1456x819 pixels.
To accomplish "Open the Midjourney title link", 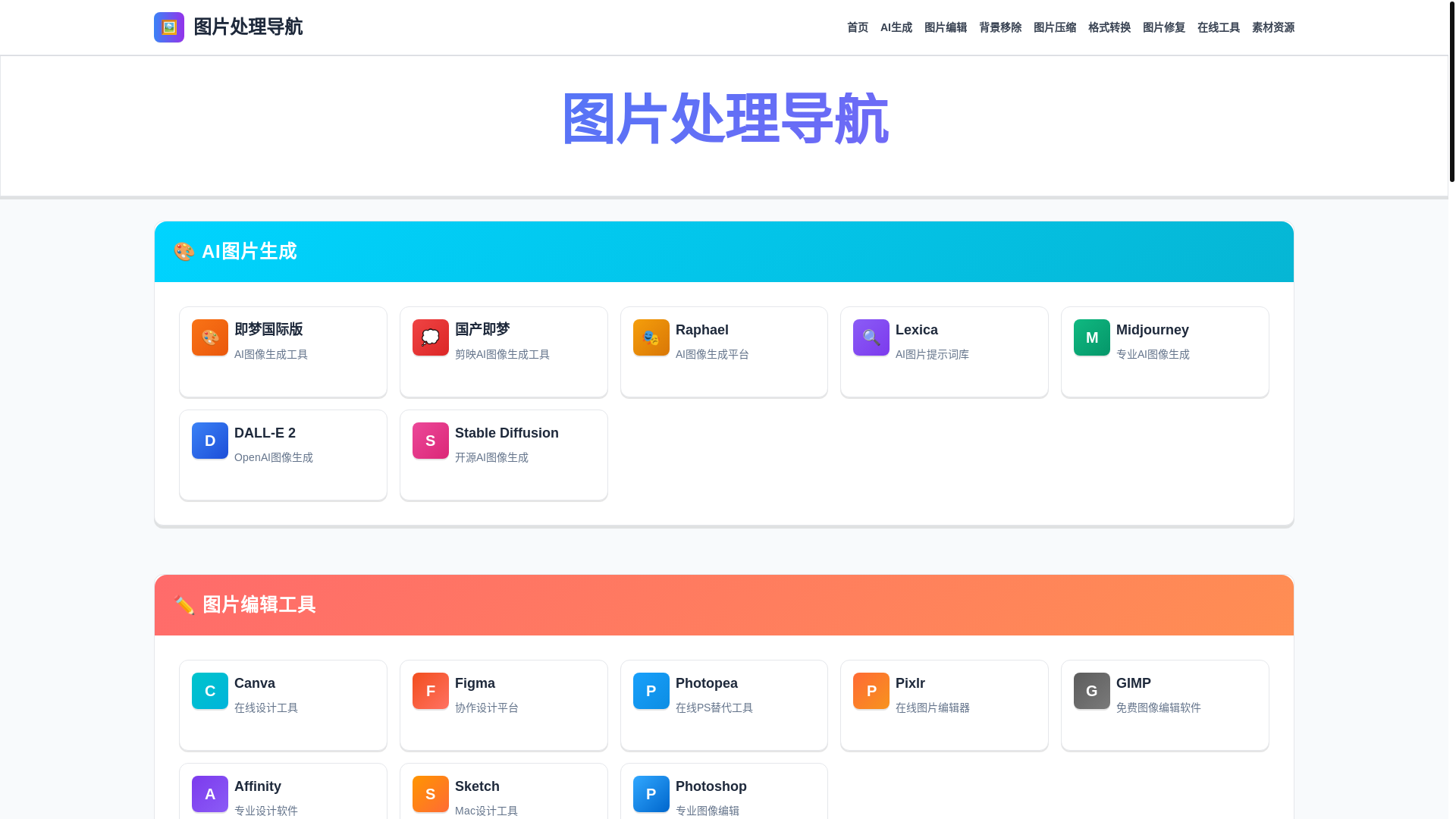I will 1153,330.
